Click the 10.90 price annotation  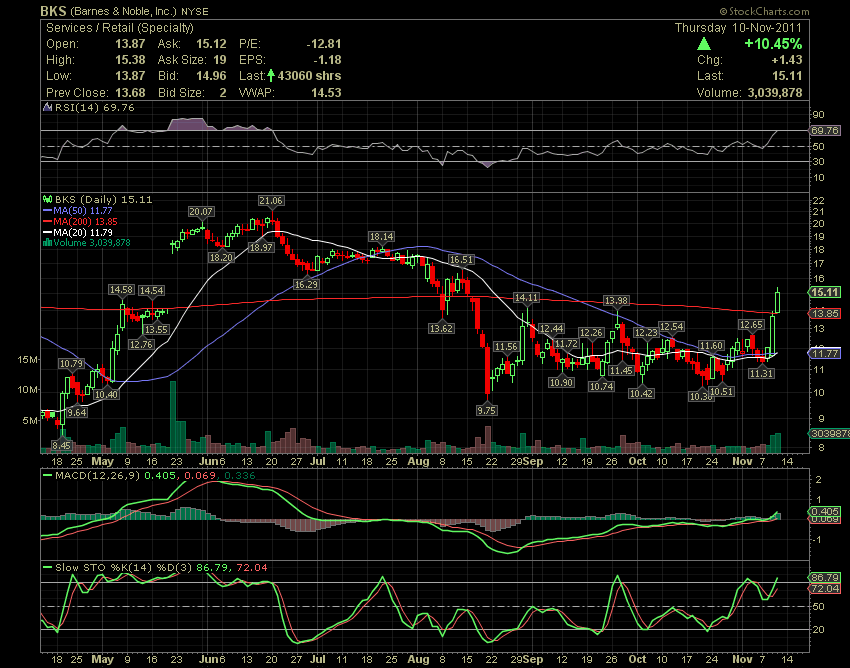[561, 382]
